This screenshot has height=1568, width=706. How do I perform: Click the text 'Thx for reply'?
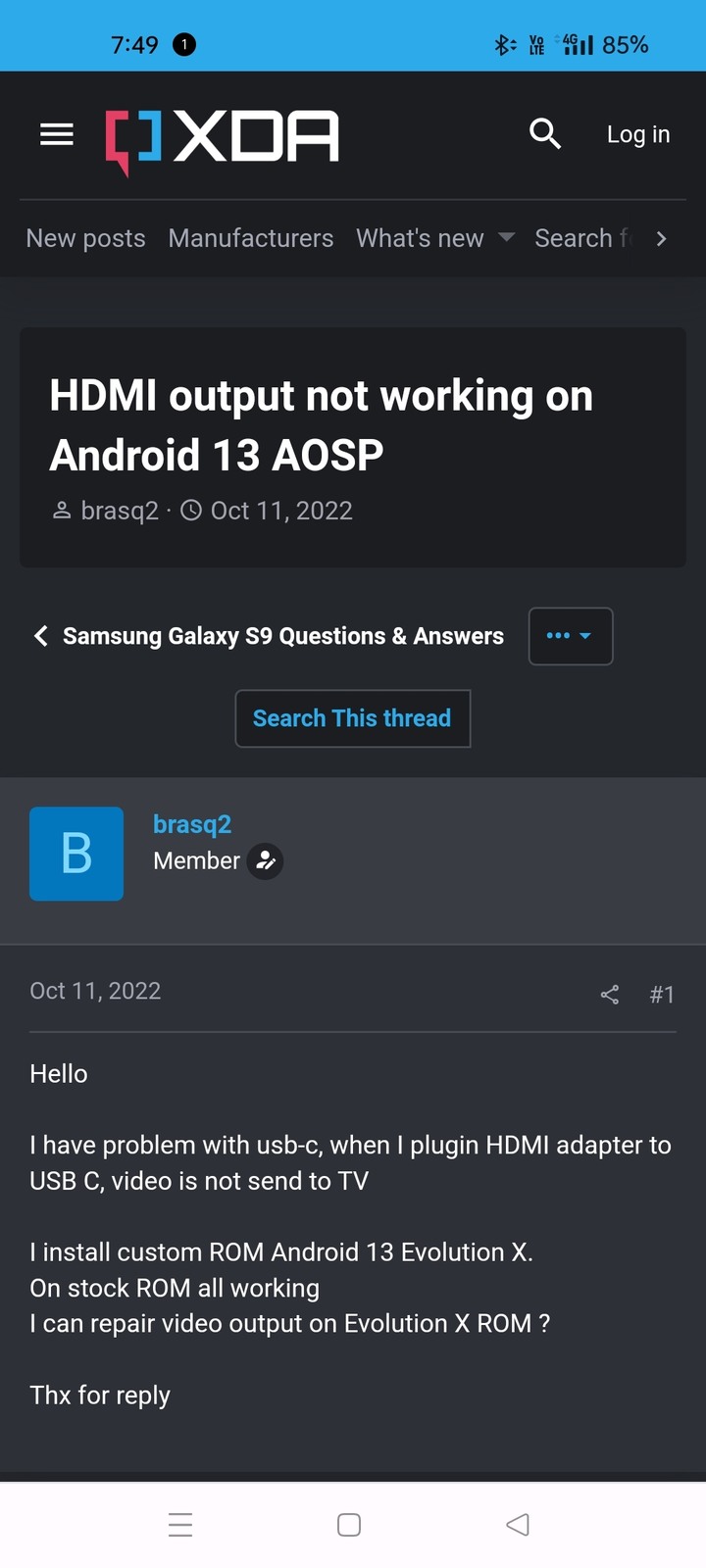(x=100, y=1396)
